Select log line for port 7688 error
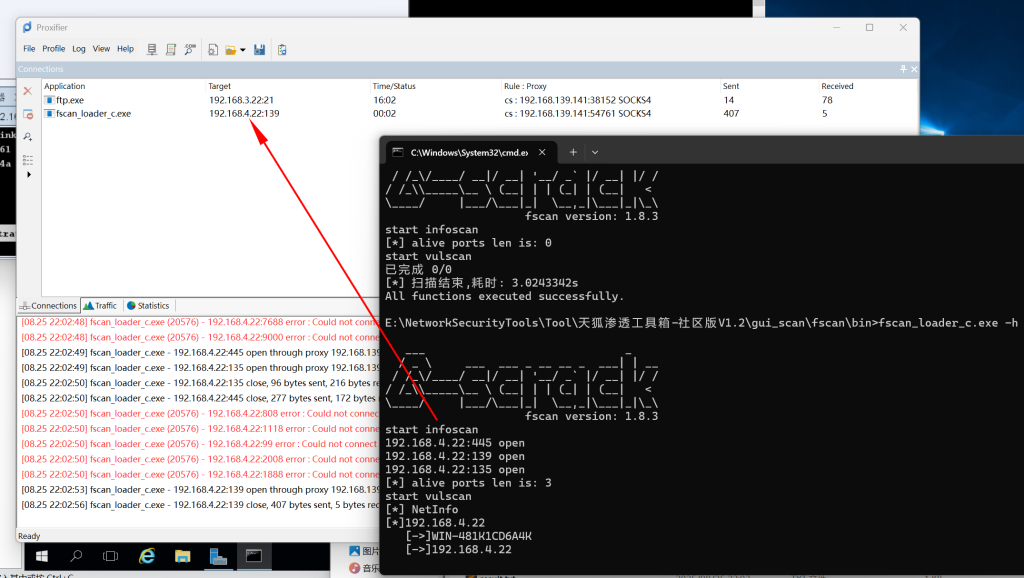Screen dimensions: 1024x578 pos(200,322)
